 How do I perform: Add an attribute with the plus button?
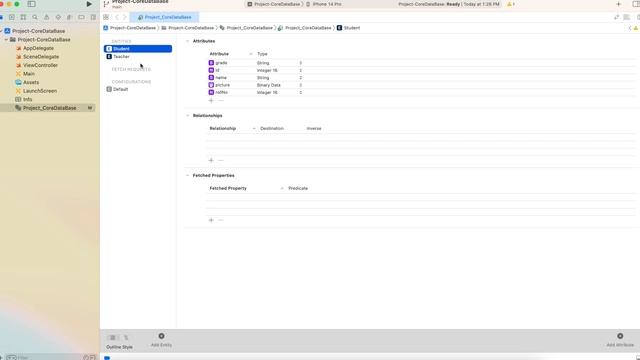tap(211, 100)
